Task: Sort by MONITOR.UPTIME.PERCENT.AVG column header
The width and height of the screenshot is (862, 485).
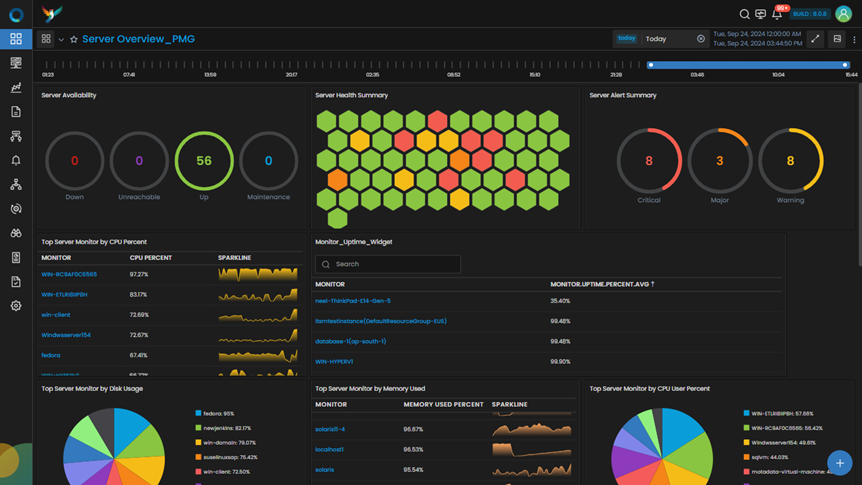Action: (602, 284)
